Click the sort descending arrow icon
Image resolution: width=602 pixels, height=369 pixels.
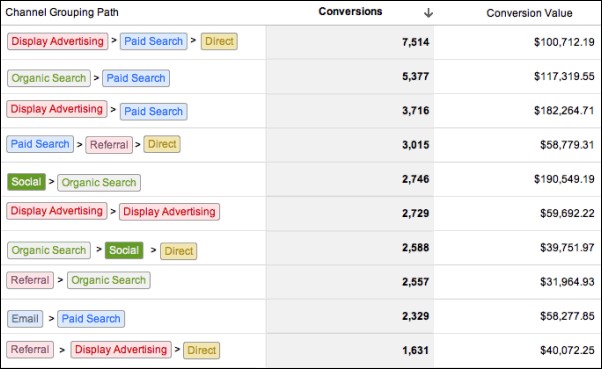[x=428, y=13]
